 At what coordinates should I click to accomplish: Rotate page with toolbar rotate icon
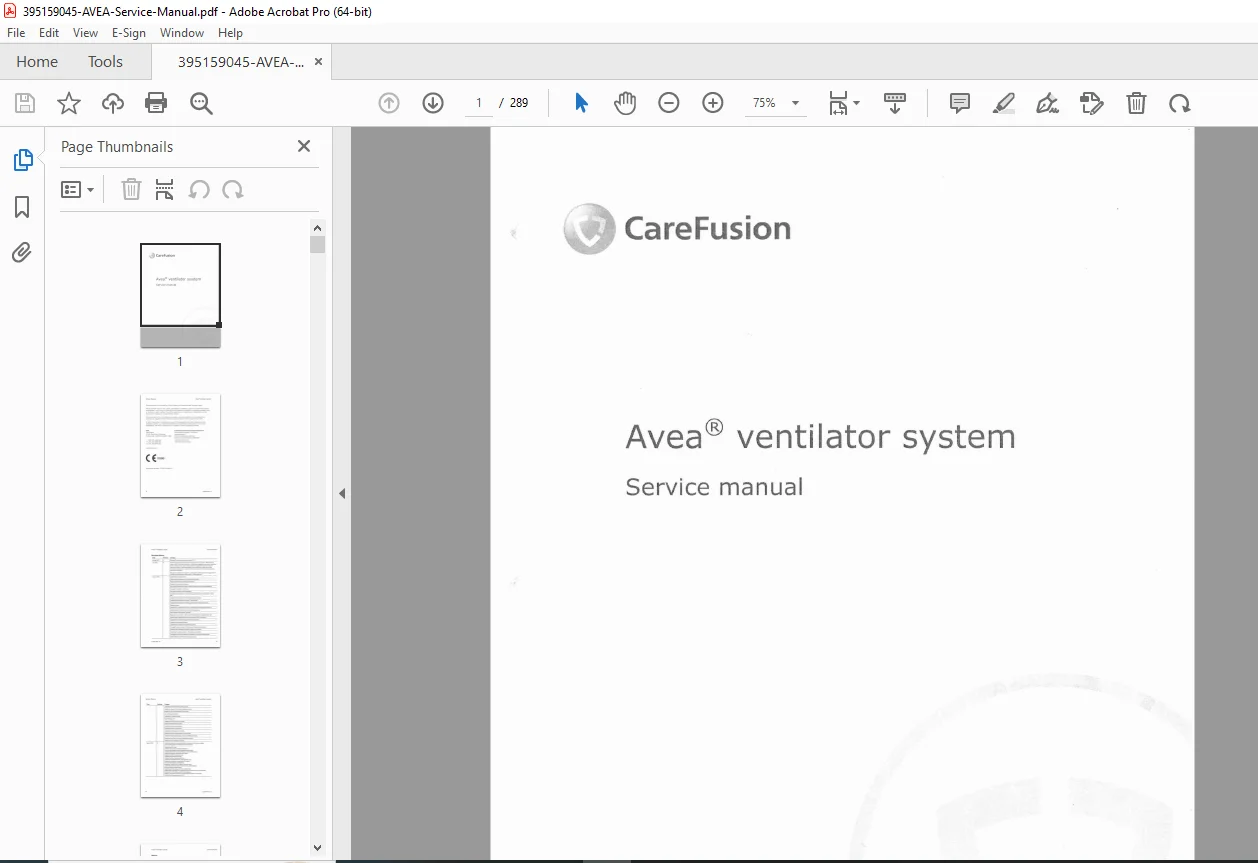pyautogui.click(x=1180, y=103)
